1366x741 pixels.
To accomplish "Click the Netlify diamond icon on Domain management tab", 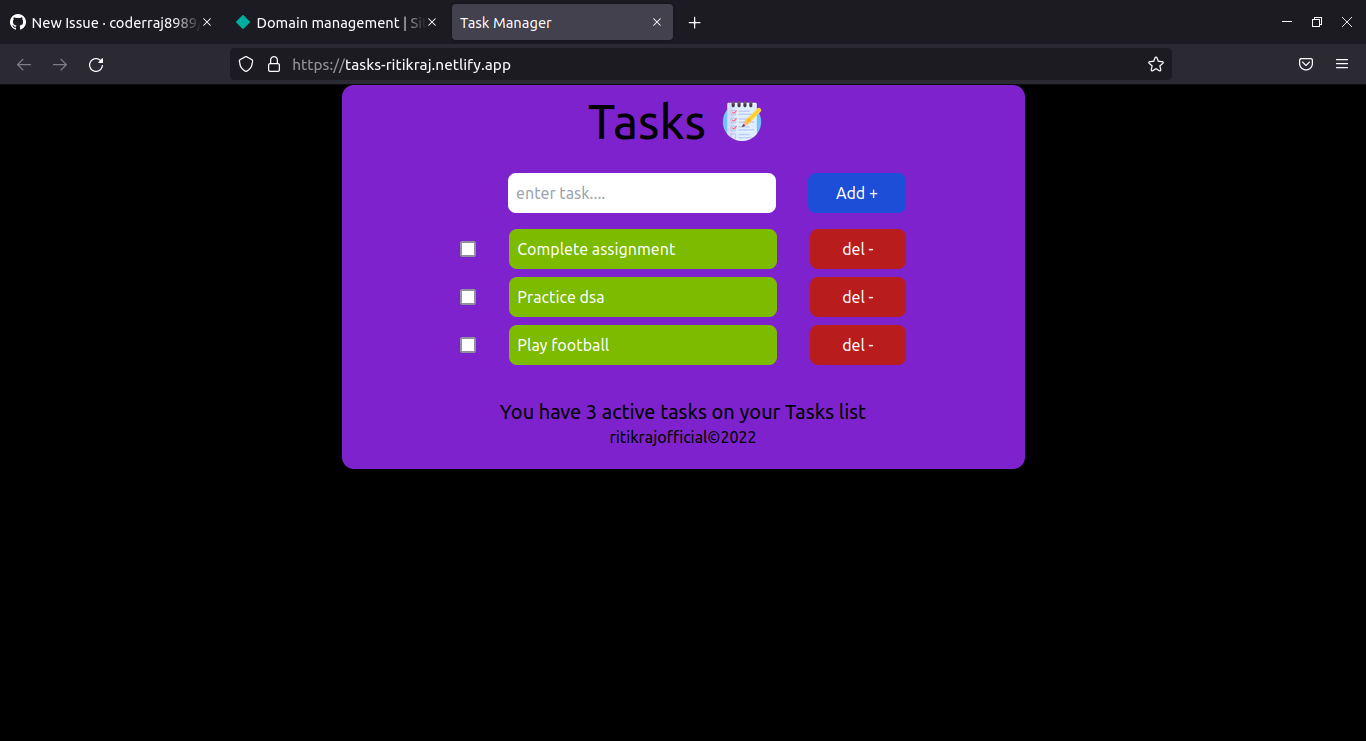I will [243, 21].
